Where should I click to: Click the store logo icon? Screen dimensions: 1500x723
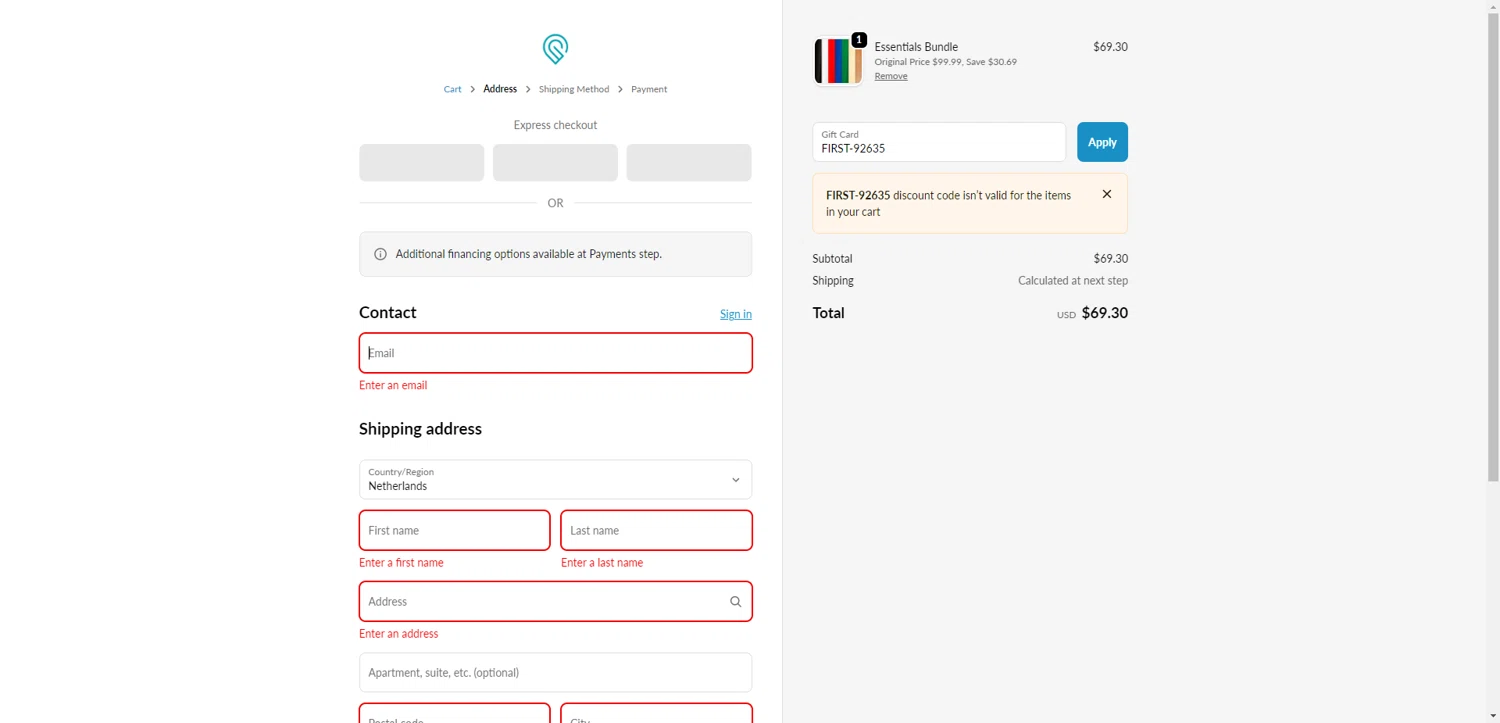[555, 48]
